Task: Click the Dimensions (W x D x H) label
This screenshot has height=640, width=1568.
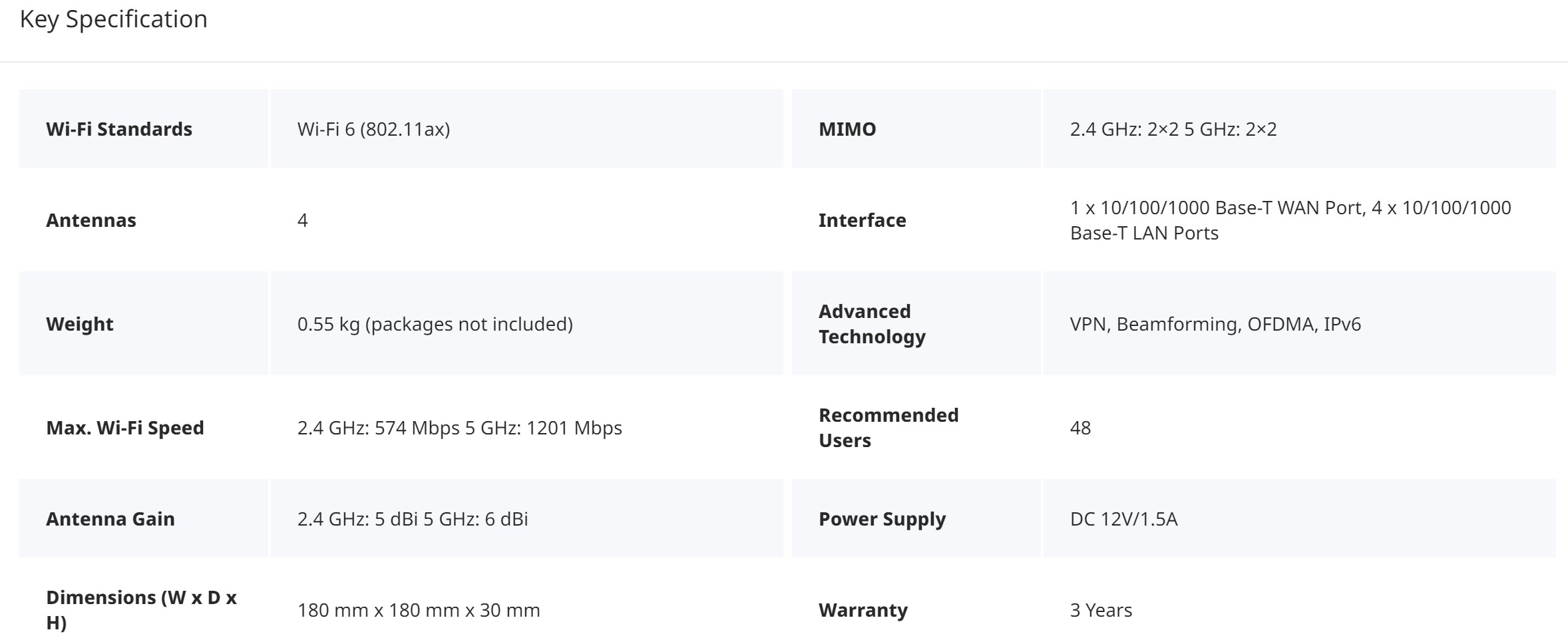Action: coord(141,609)
